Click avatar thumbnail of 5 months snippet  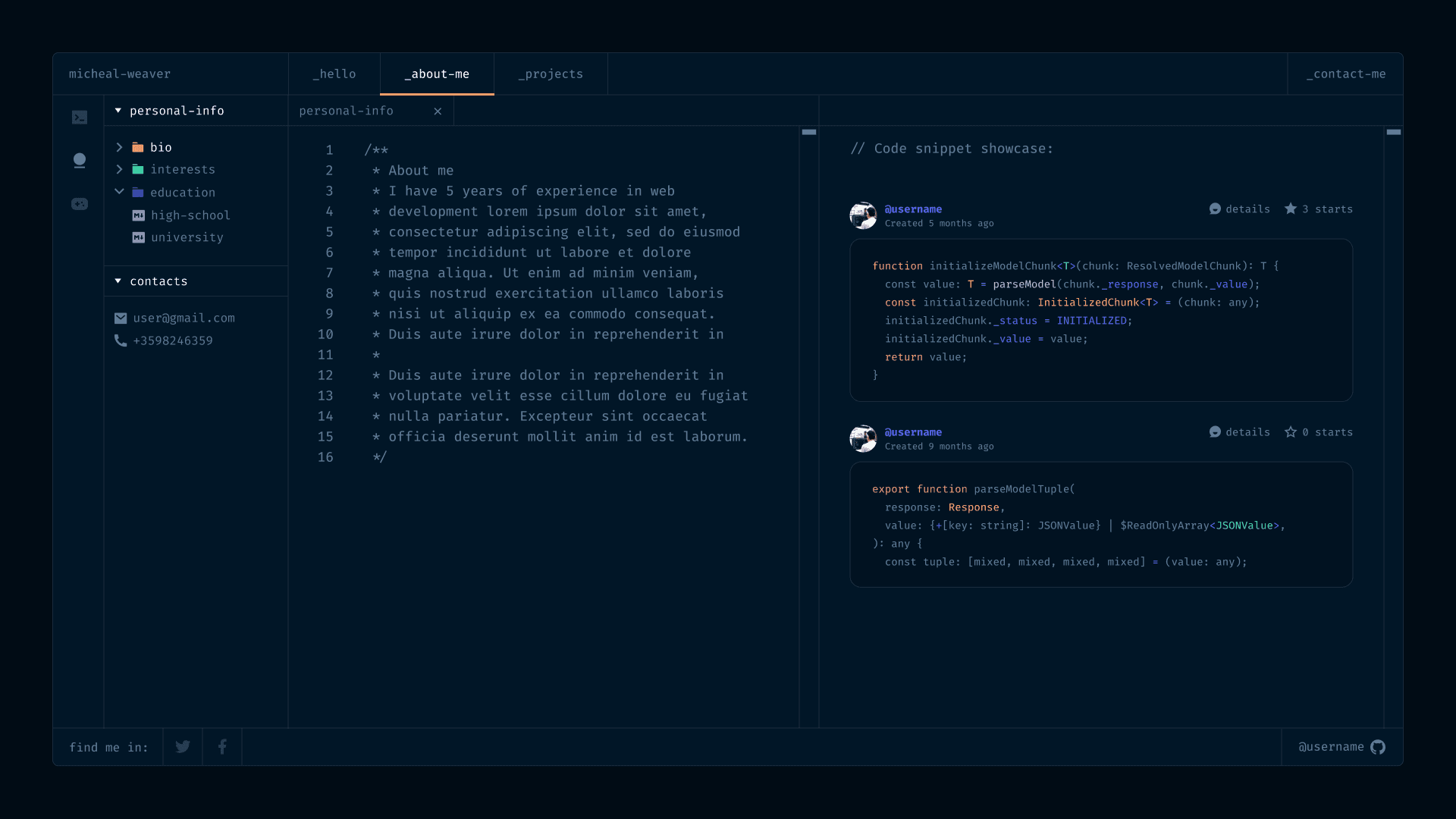click(863, 215)
